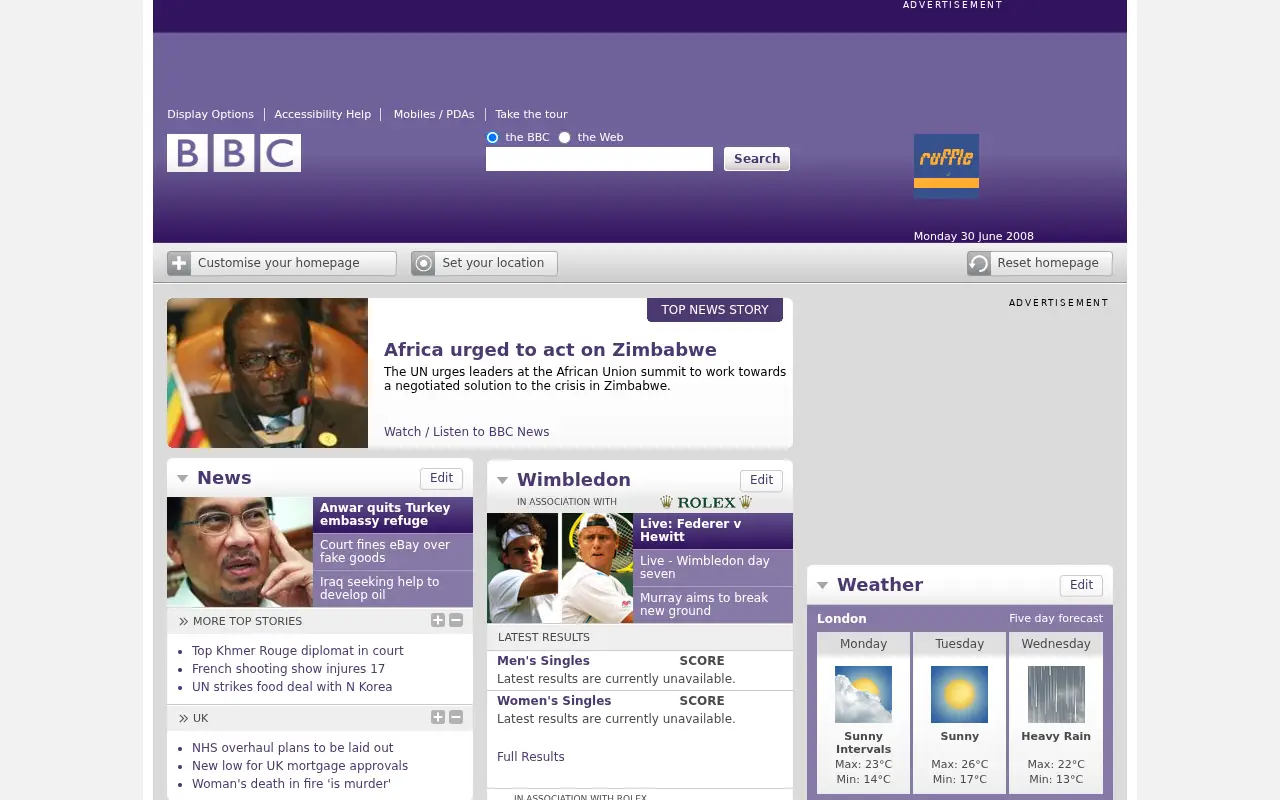Open 'Iraq seeking help to develop oil'
The height and width of the screenshot is (800, 1280).
[379, 588]
